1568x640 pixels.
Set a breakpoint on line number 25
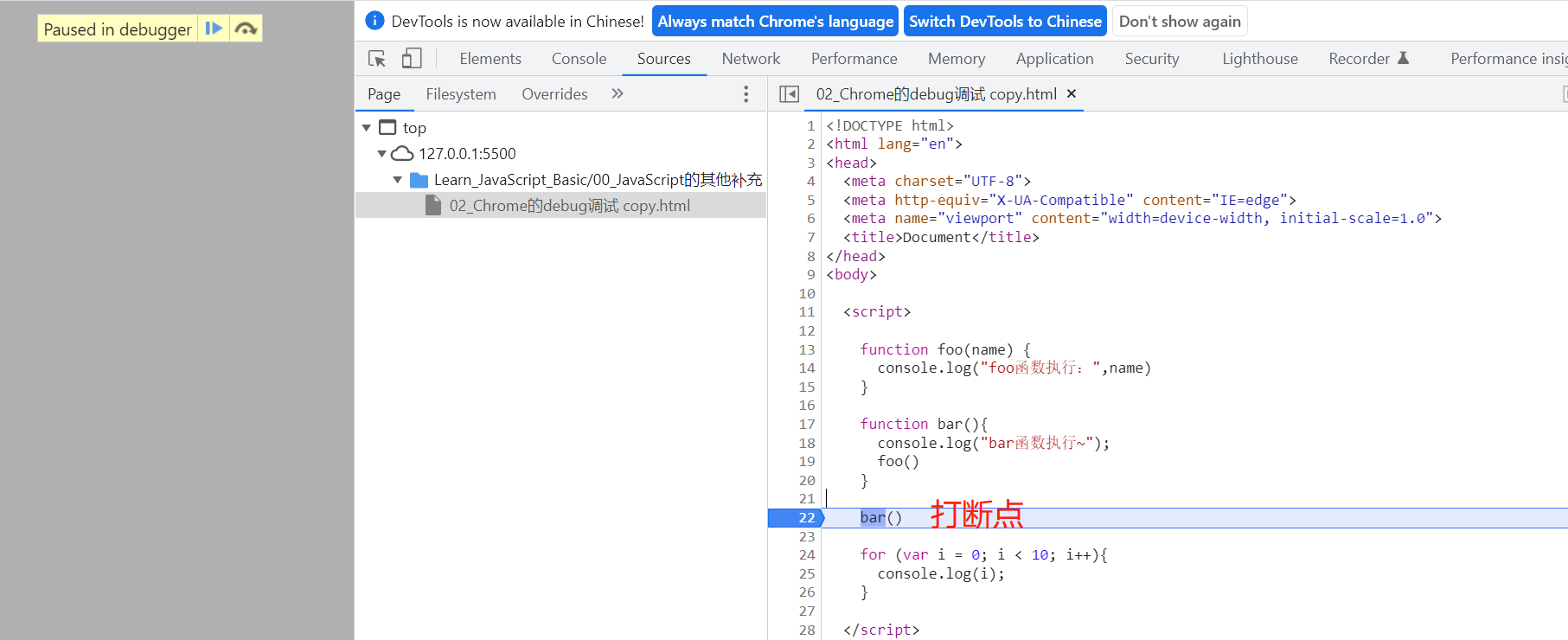806,573
